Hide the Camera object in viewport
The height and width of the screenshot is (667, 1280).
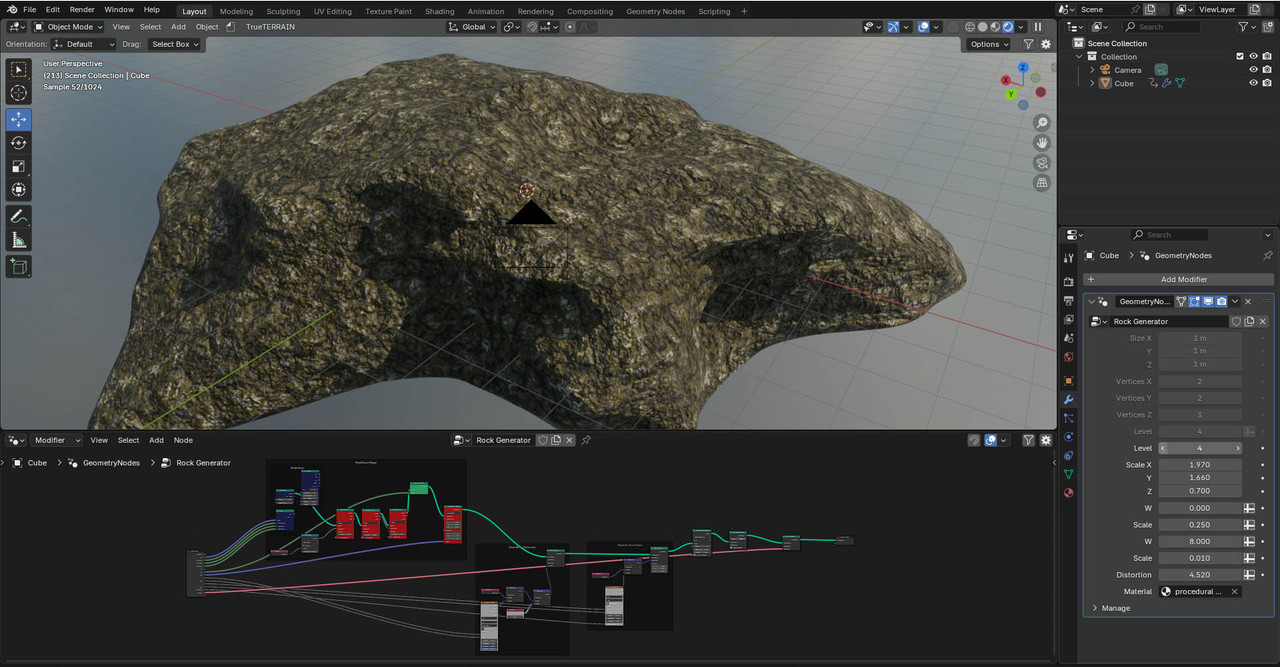coord(1253,70)
